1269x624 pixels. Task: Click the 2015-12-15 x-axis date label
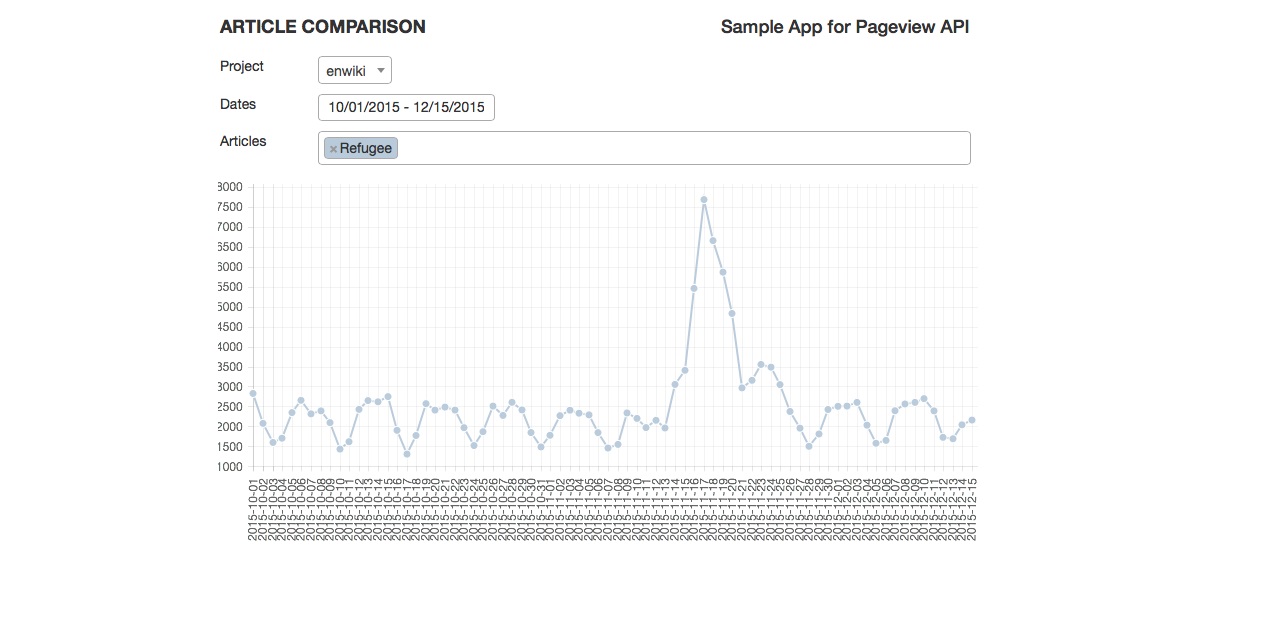pos(972,509)
